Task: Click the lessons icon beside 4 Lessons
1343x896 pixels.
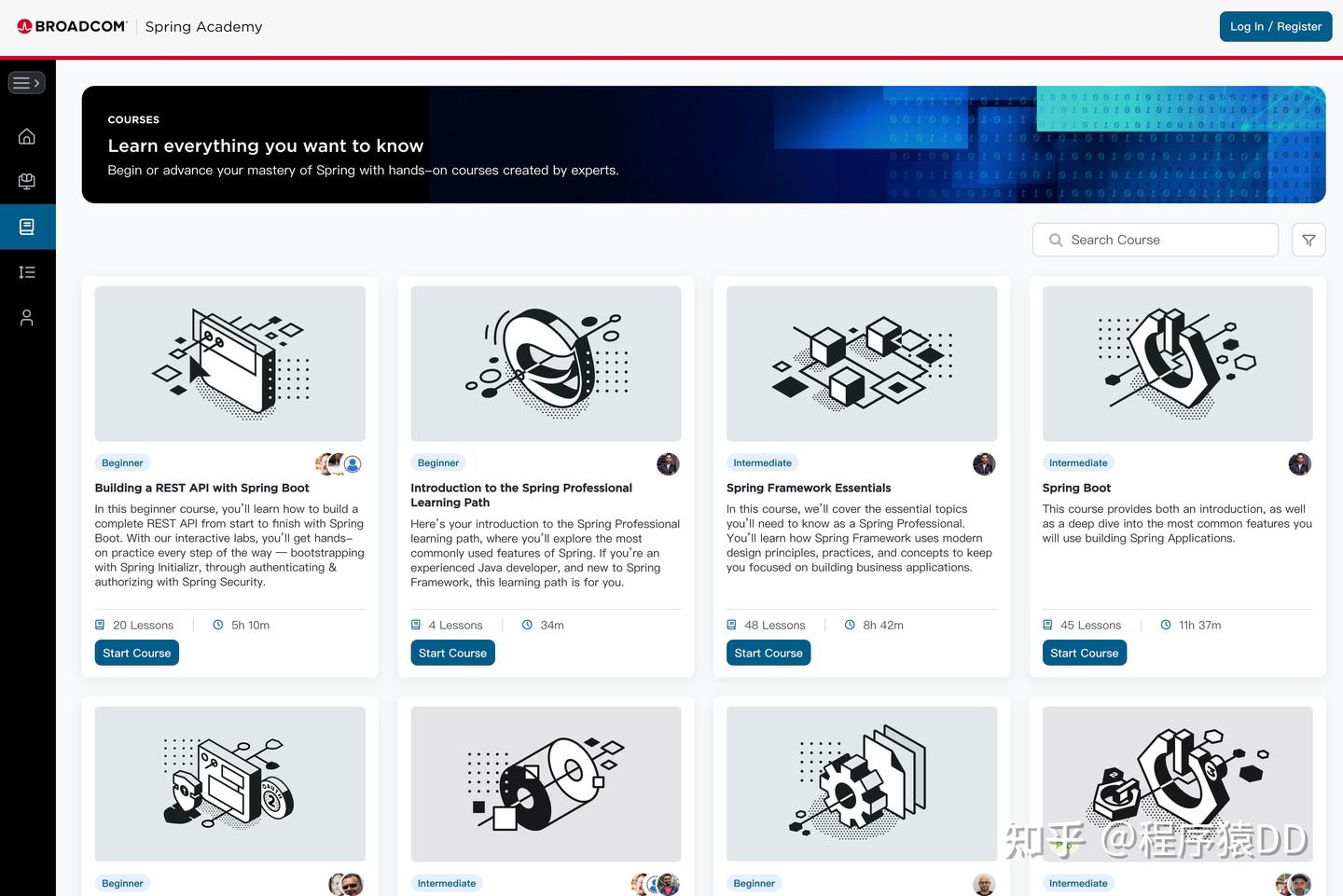Action: click(x=416, y=625)
